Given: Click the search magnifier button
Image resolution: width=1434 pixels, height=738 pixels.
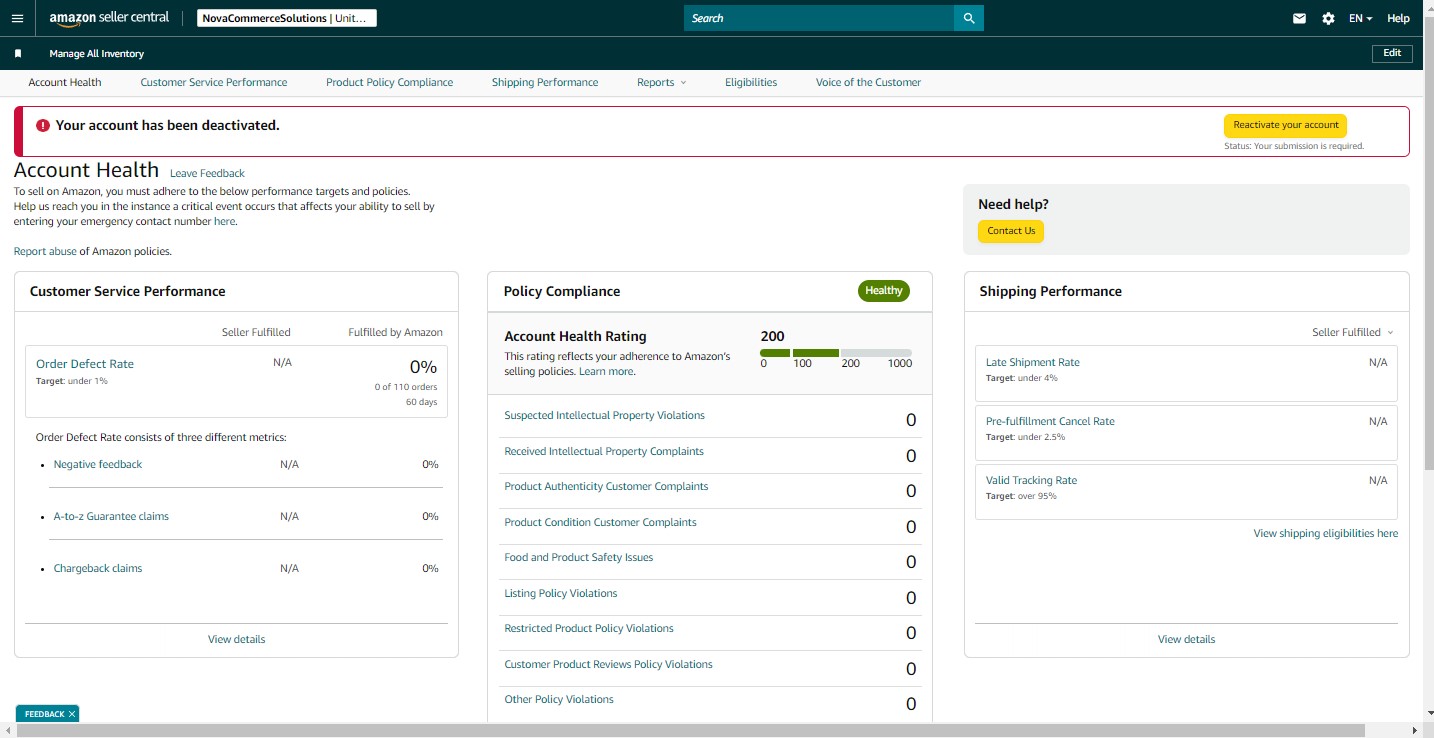Looking at the screenshot, I should [969, 18].
